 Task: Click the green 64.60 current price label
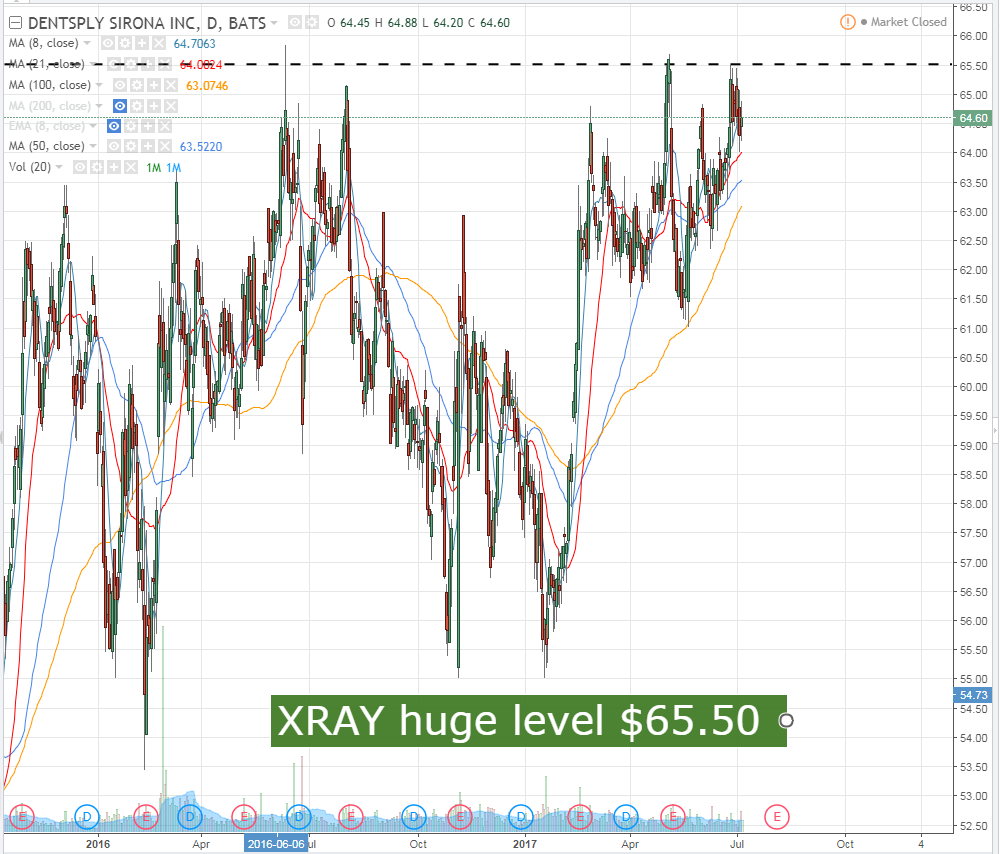[973, 118]
